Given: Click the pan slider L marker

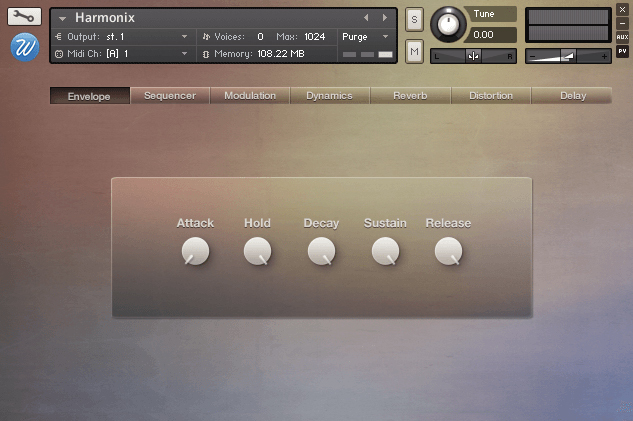Looking at the screenshot, I should pos(437,57).
